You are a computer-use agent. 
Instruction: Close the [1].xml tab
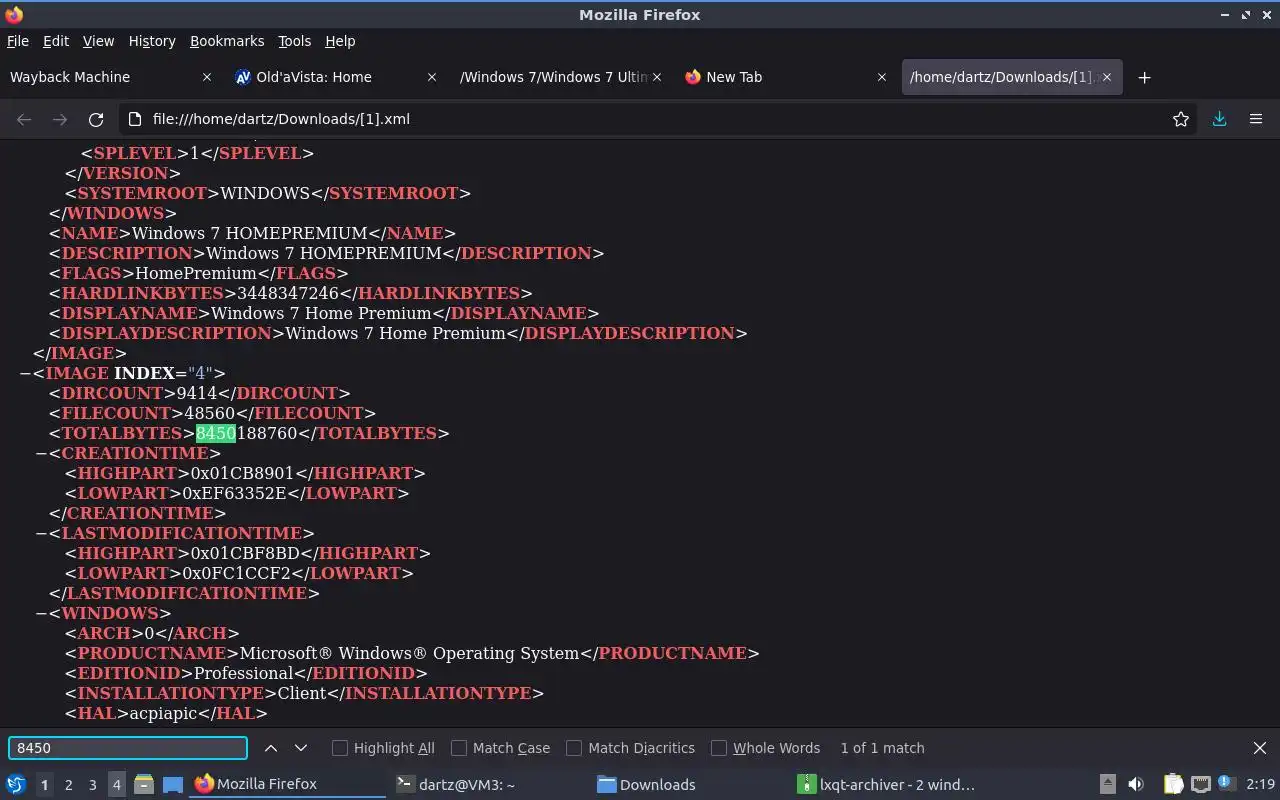[1107, 77]
